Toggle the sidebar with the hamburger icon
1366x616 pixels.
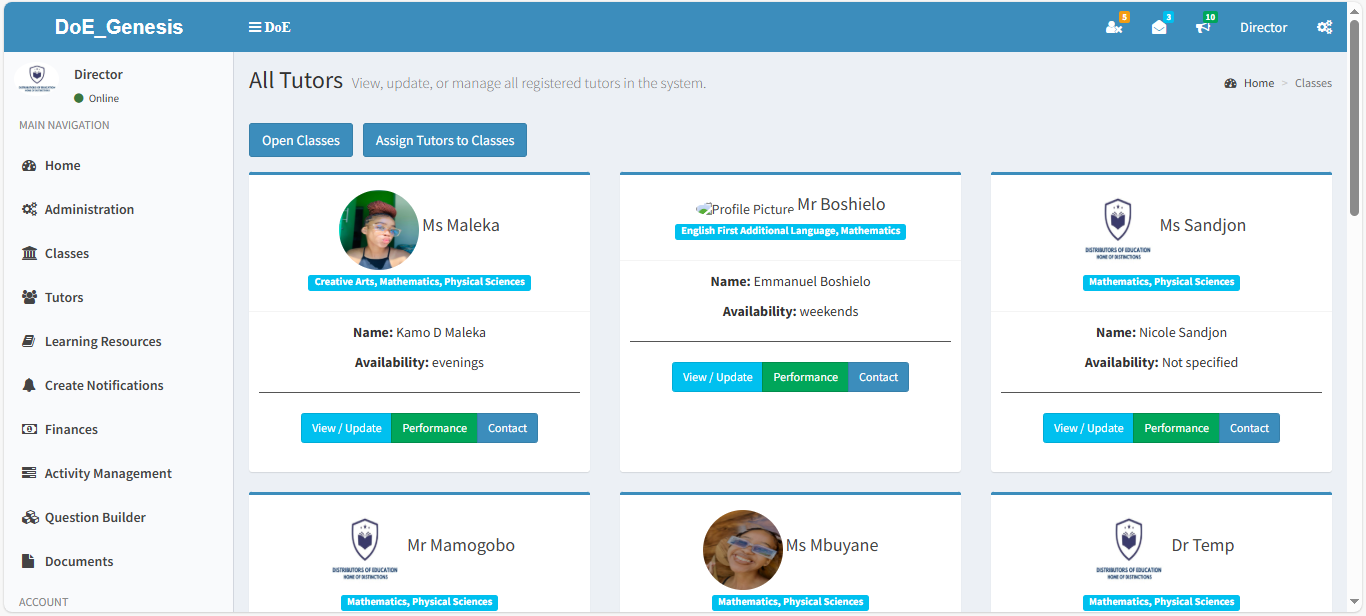point(255,27)
